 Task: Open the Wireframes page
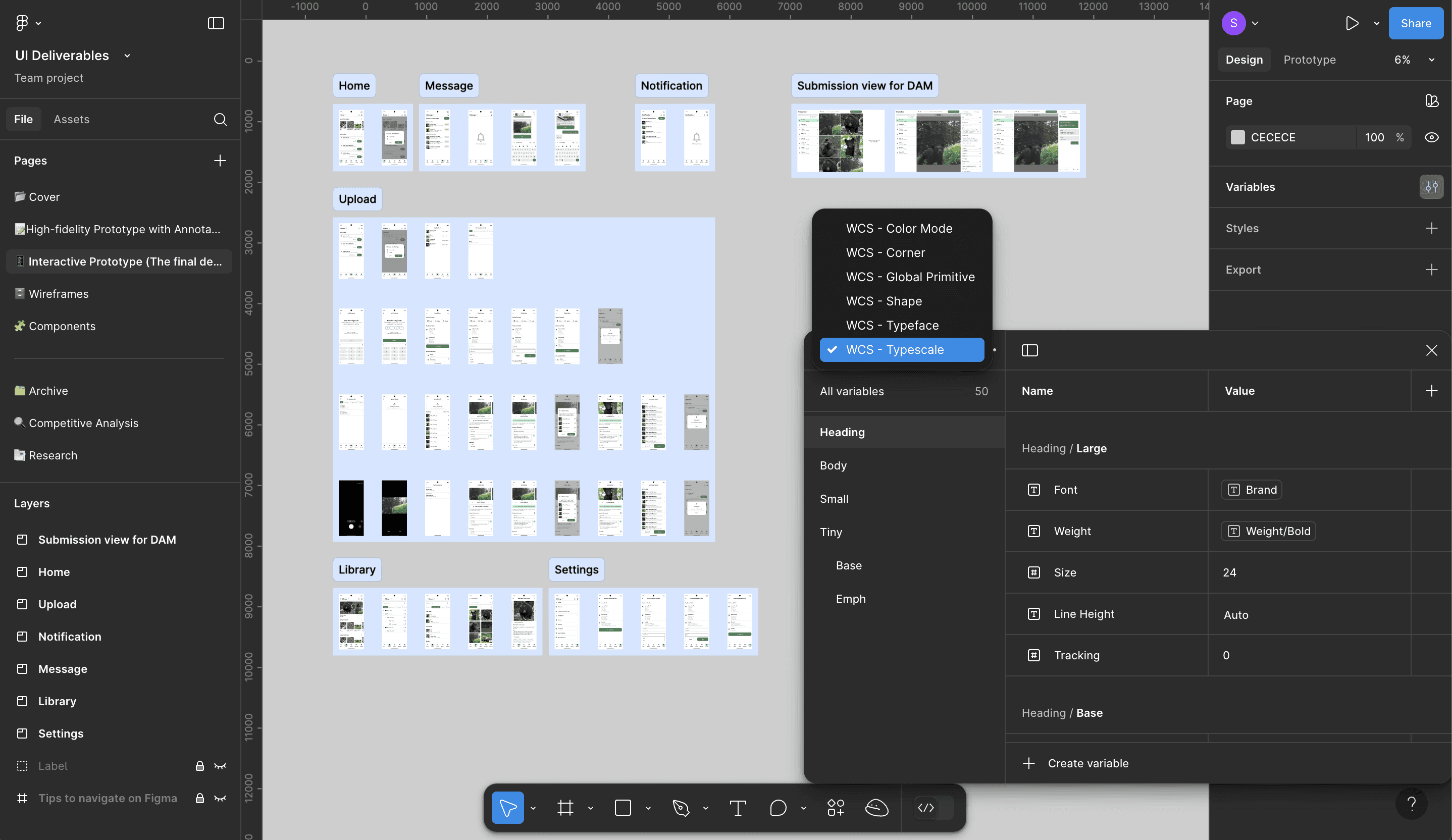(59, 294)
